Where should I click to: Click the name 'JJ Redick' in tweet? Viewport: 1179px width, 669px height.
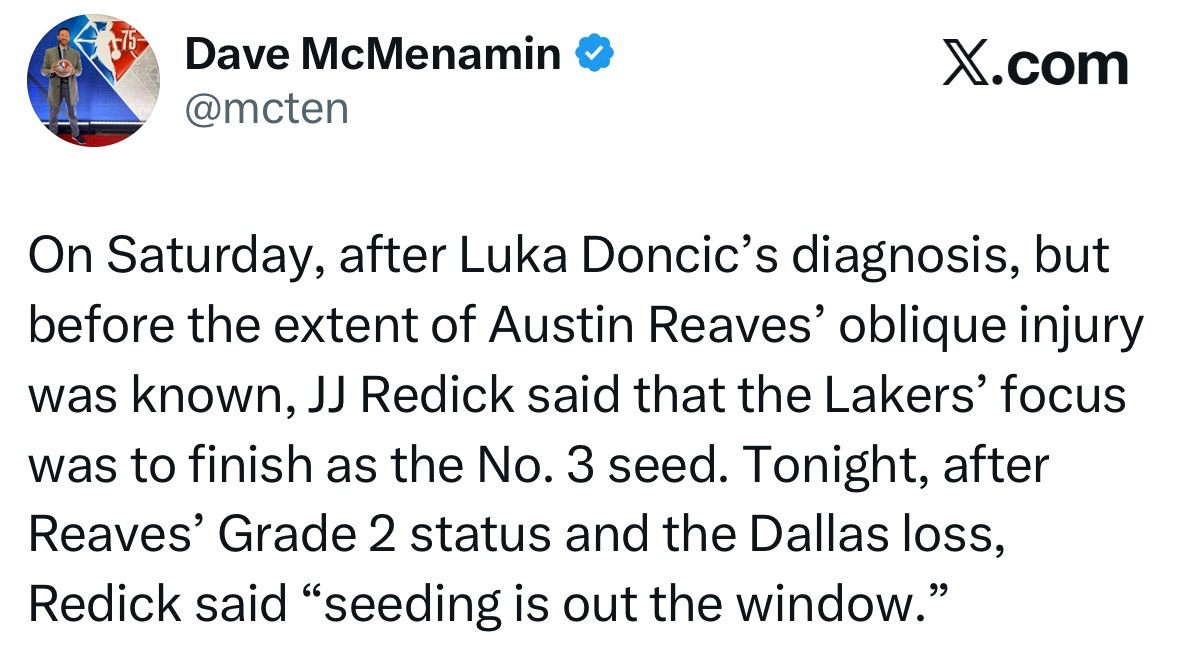click(x=424, y=396)
